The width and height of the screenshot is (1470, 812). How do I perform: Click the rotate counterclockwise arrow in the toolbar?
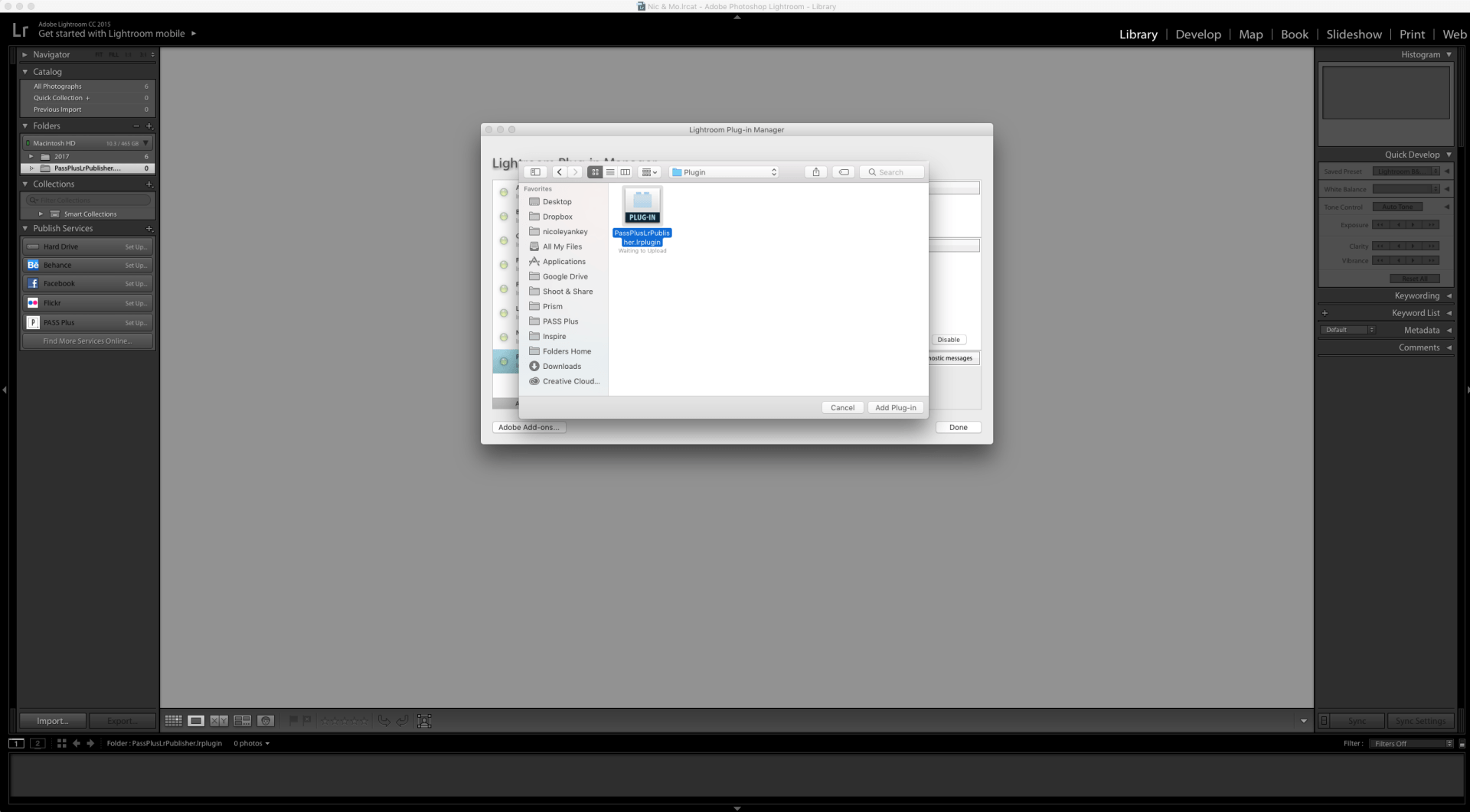(384, 720)
